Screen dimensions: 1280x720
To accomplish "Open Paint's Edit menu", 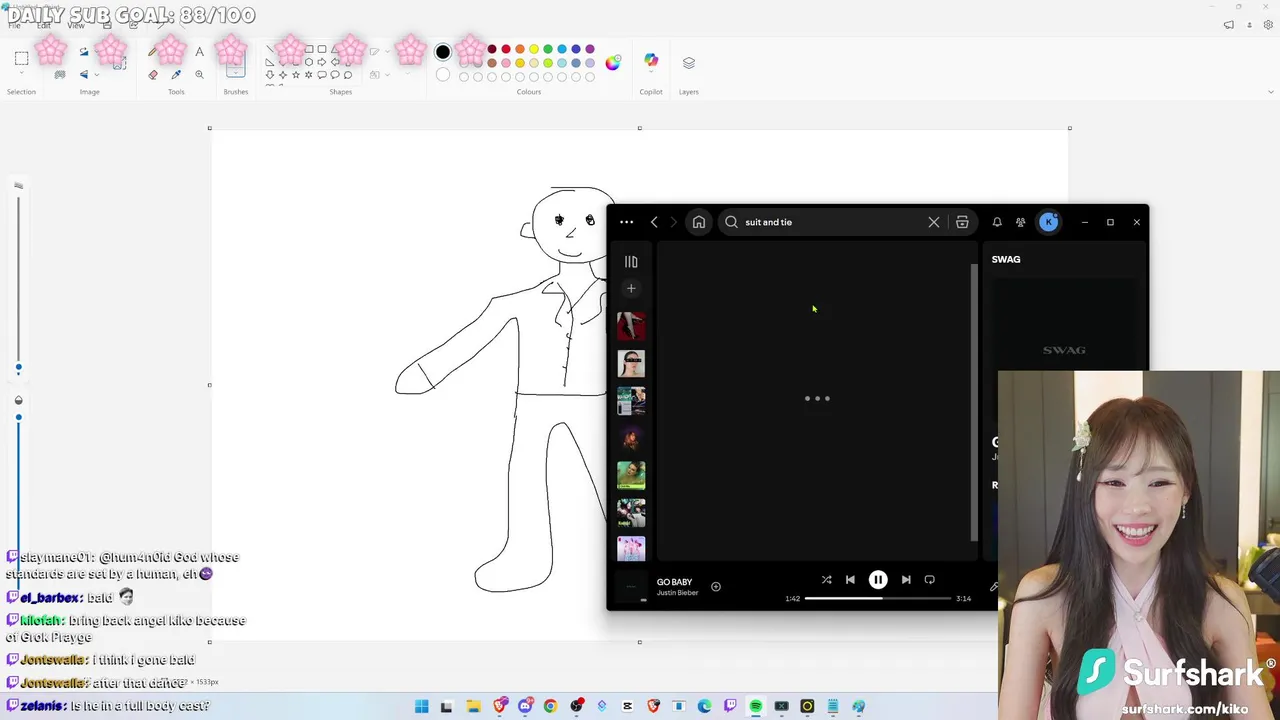I will (44, 25).
